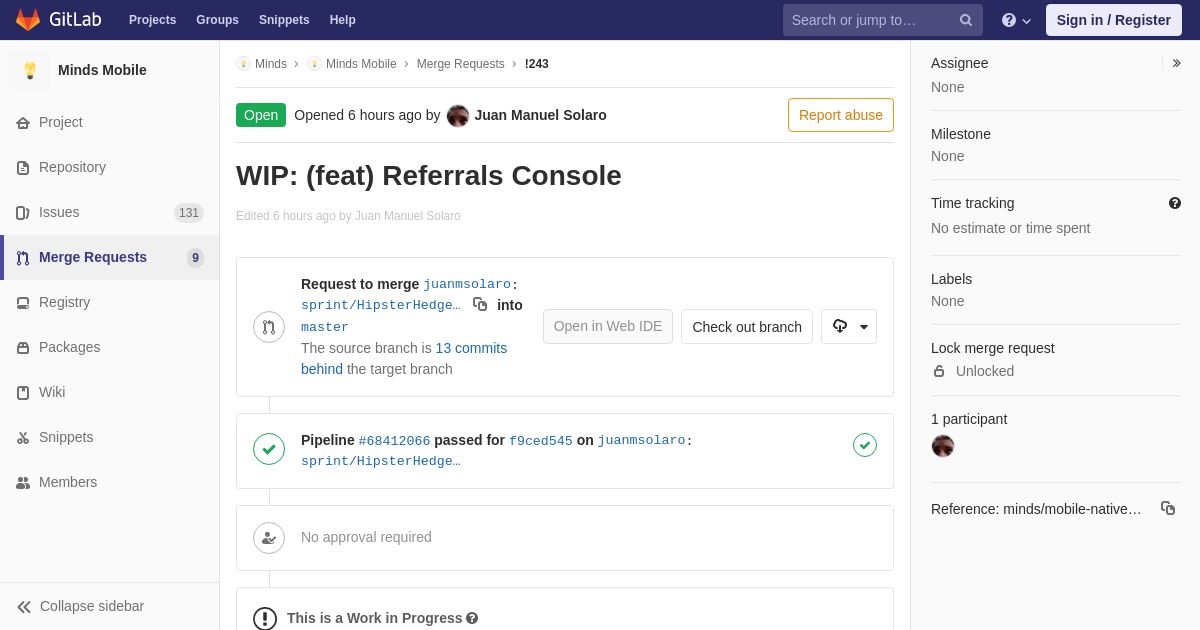Click the search magnifier icon

pyautogui.click(x=966, y=20)
